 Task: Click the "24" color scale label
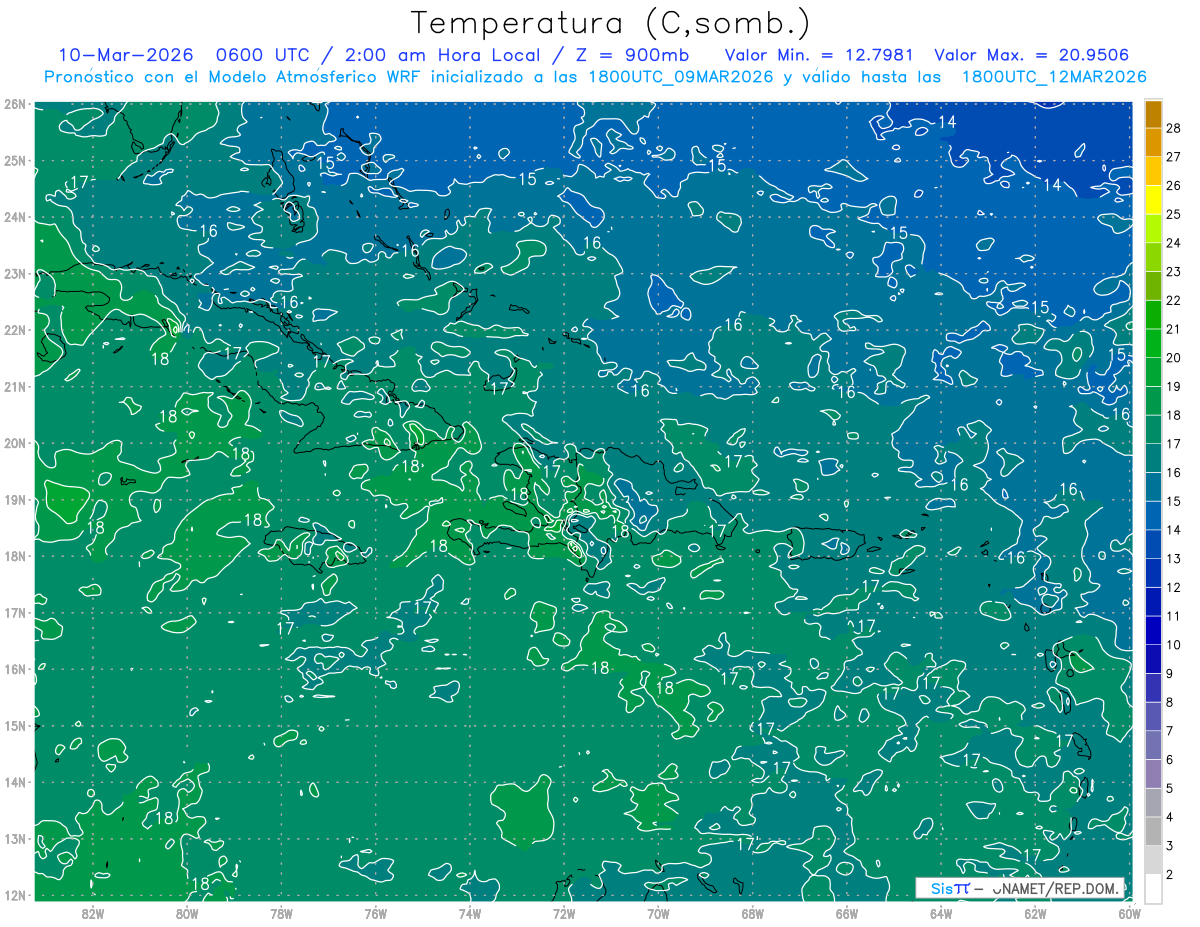coord(1174,243)
